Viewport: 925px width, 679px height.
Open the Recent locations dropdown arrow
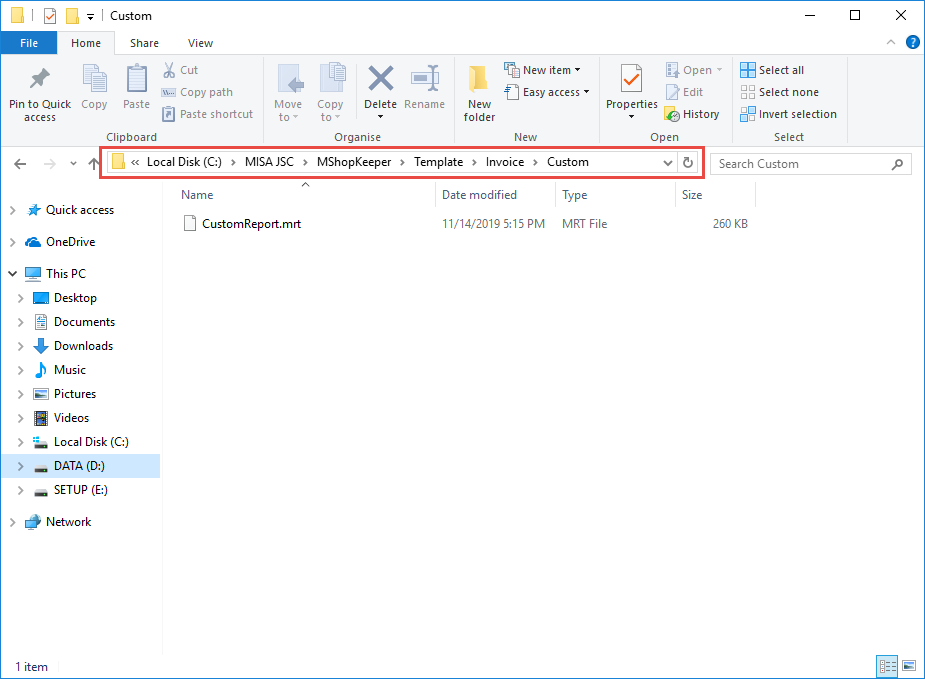click(x=73, y=164)
